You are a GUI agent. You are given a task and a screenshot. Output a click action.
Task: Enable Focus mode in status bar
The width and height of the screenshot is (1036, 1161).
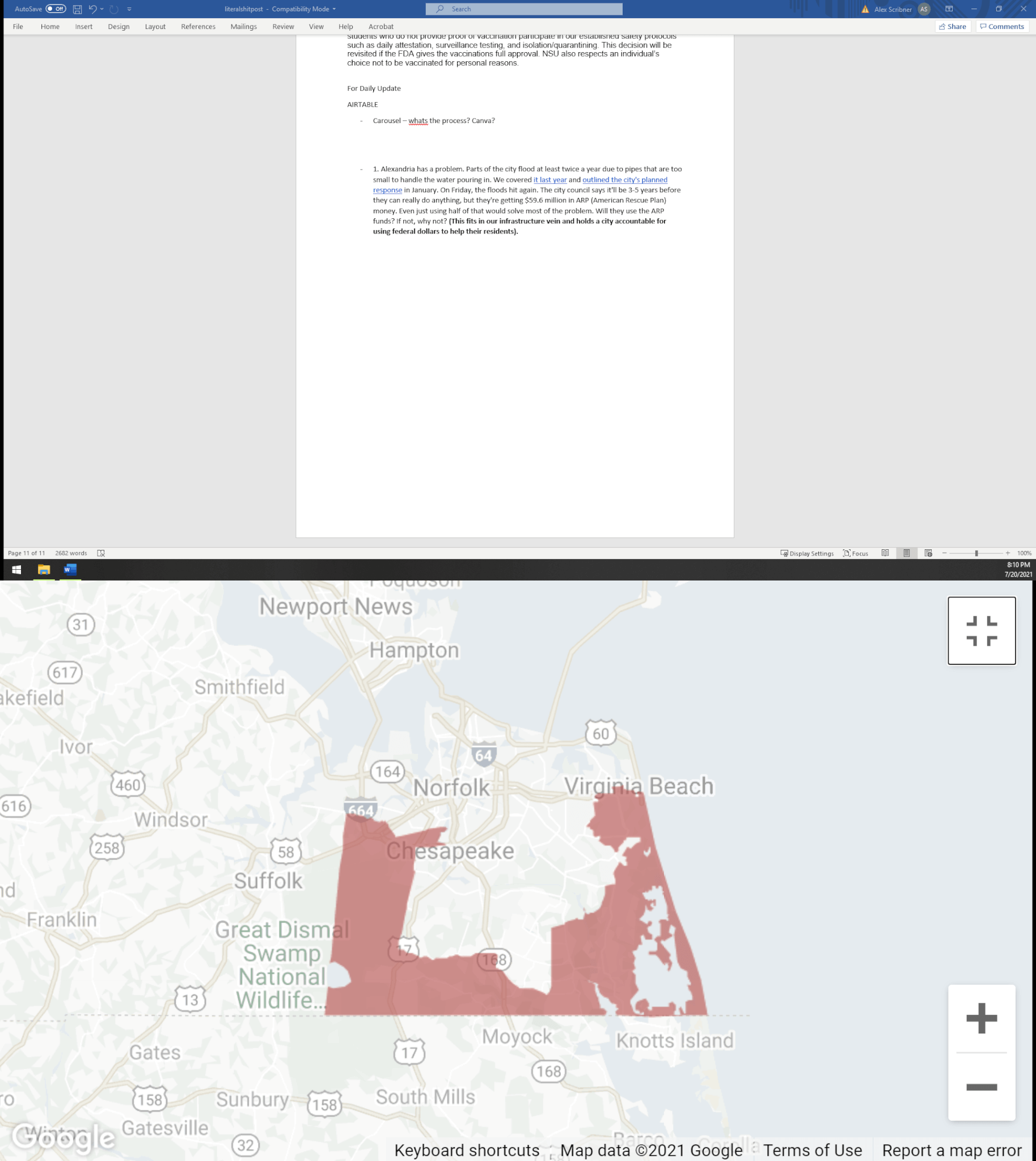click(x=856, y=553)
